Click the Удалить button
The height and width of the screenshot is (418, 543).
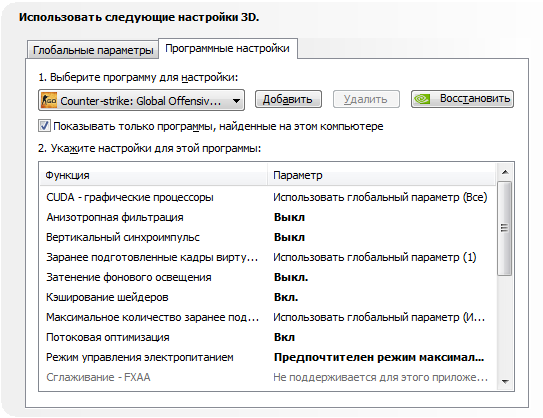pos(366,99)
